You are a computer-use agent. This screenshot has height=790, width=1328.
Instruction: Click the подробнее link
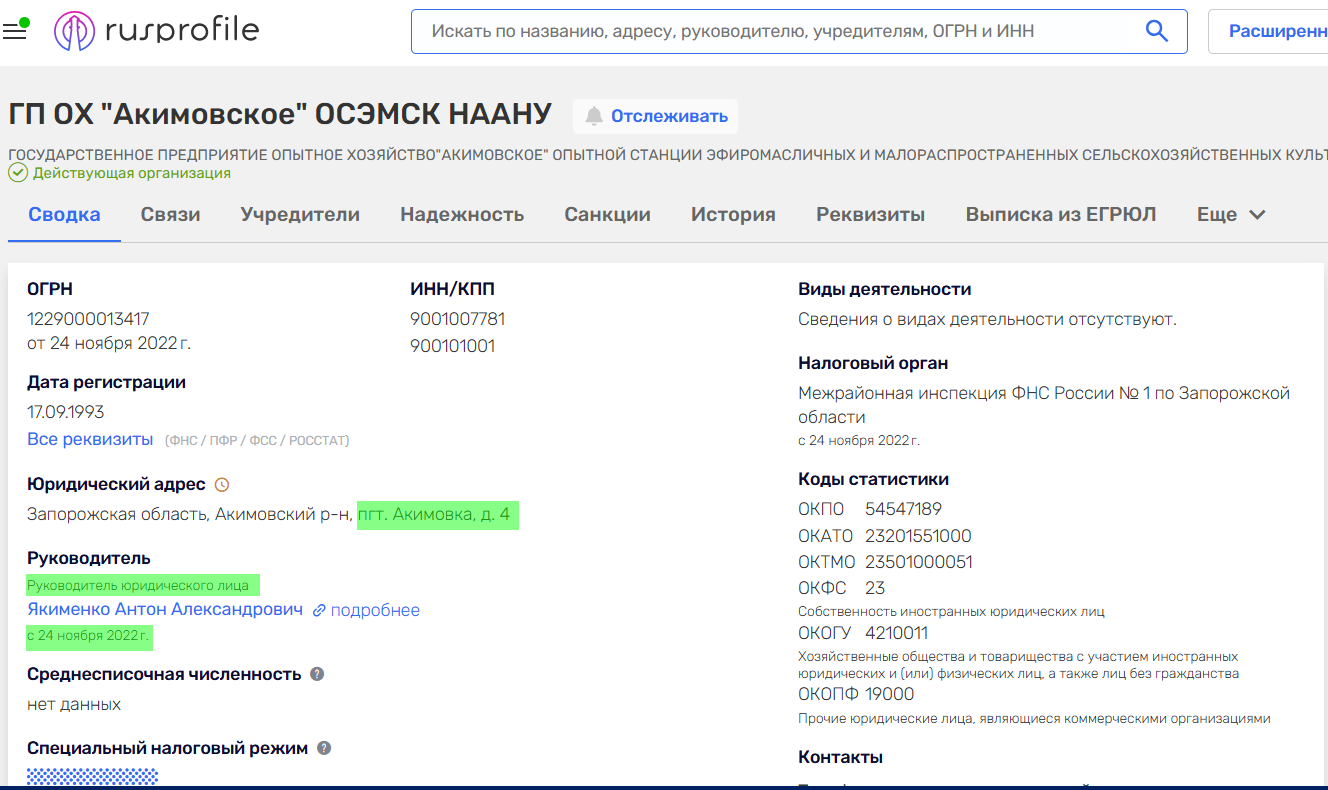click(374, 610)
